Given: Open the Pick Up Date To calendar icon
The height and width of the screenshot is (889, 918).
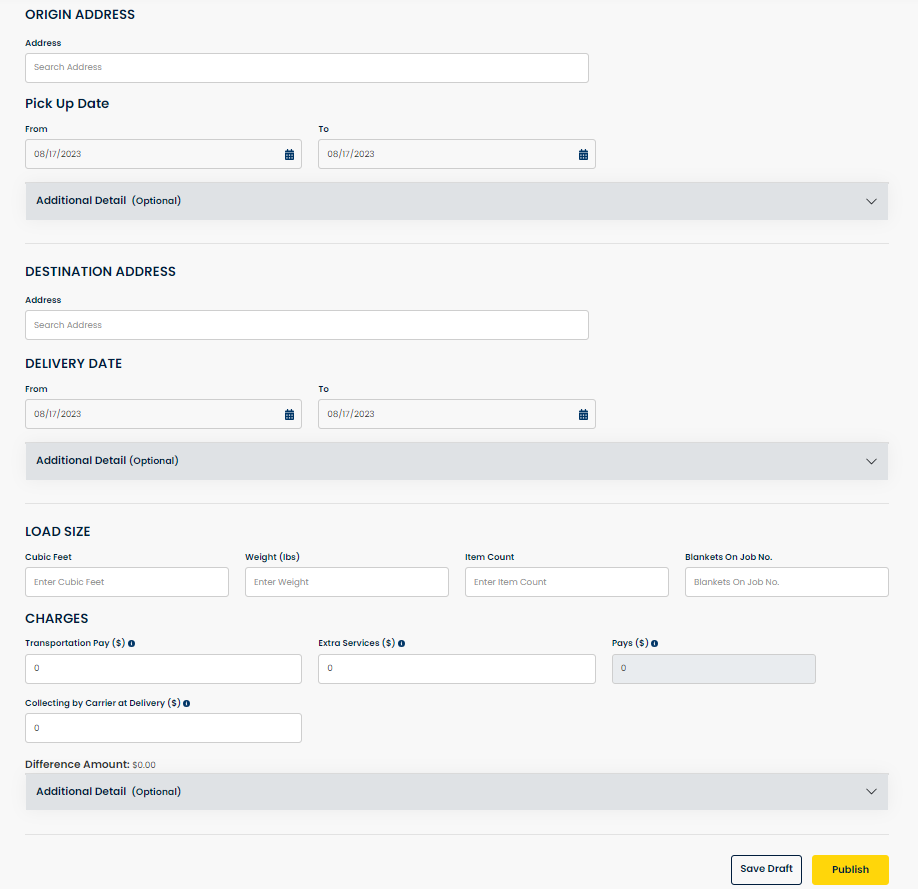Looking at the screenshot, I should (584, 153).
